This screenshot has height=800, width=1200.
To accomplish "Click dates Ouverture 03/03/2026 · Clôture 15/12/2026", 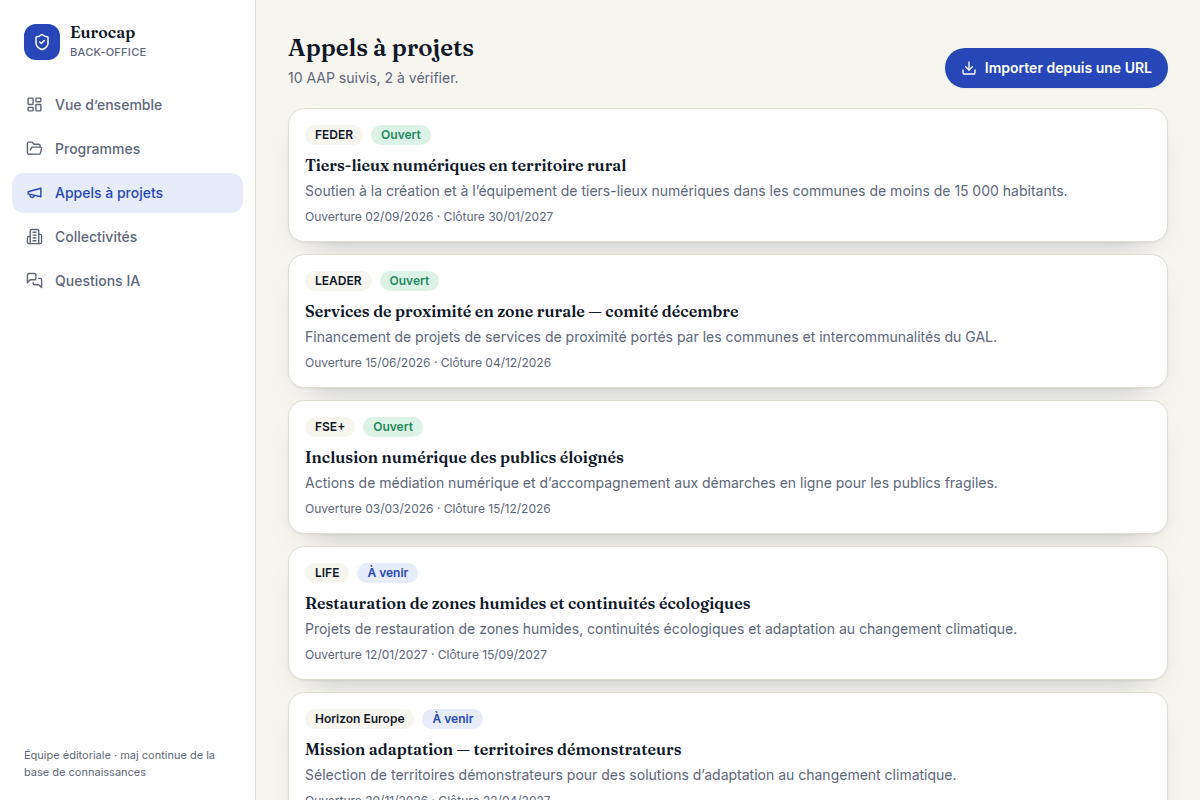I will (428, 509).
